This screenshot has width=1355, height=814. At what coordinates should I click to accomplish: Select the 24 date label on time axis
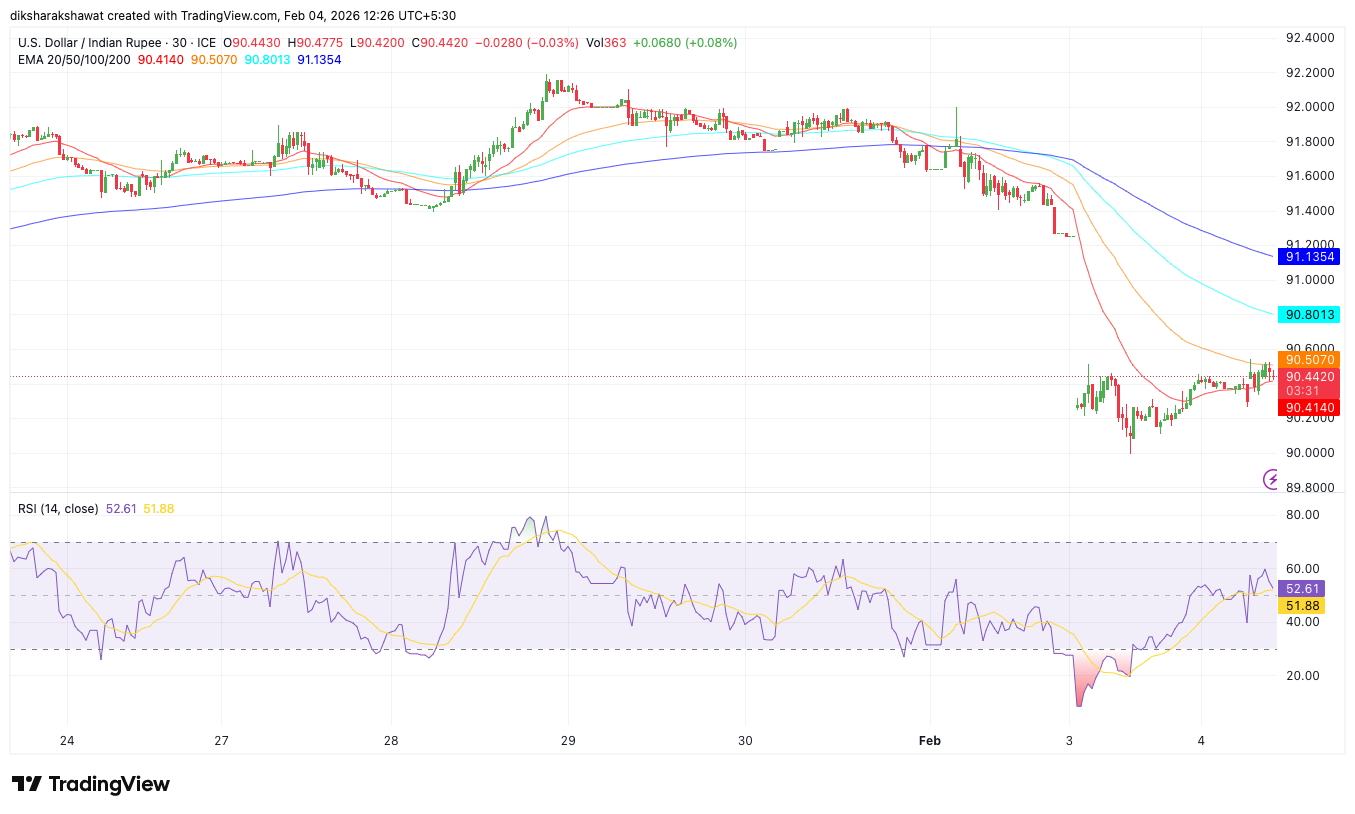pyautogui.click(x=67, y=741)
